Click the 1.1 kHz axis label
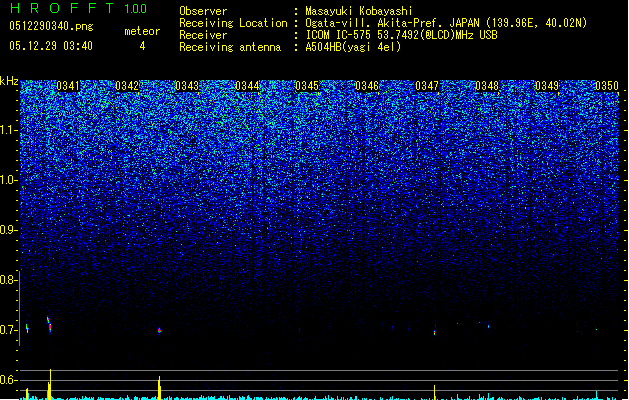This screenshot has height=400, width=629. (x=9, y=130)
